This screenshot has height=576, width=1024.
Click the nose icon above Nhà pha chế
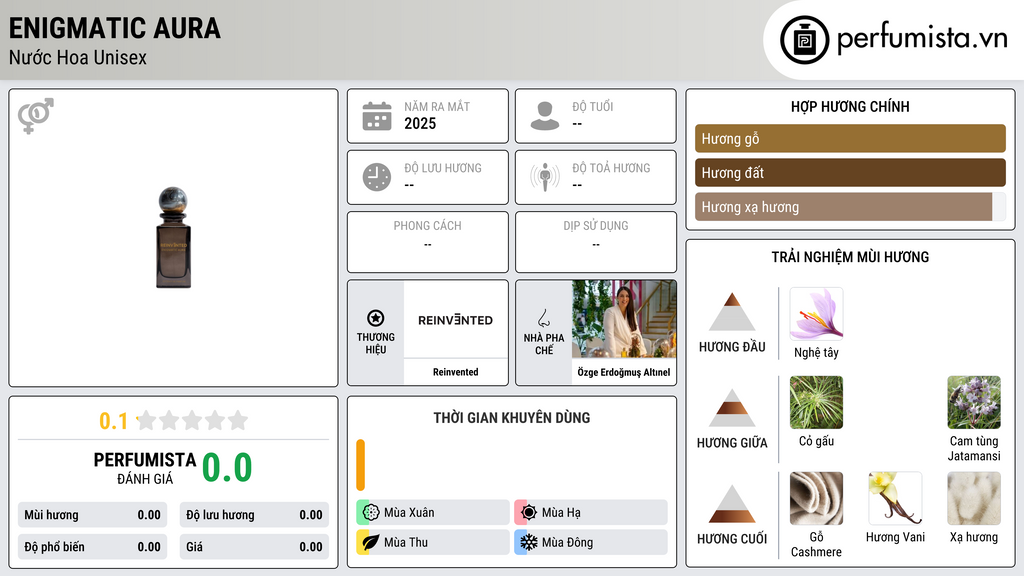pyautogui.click(x=544, y=318)
